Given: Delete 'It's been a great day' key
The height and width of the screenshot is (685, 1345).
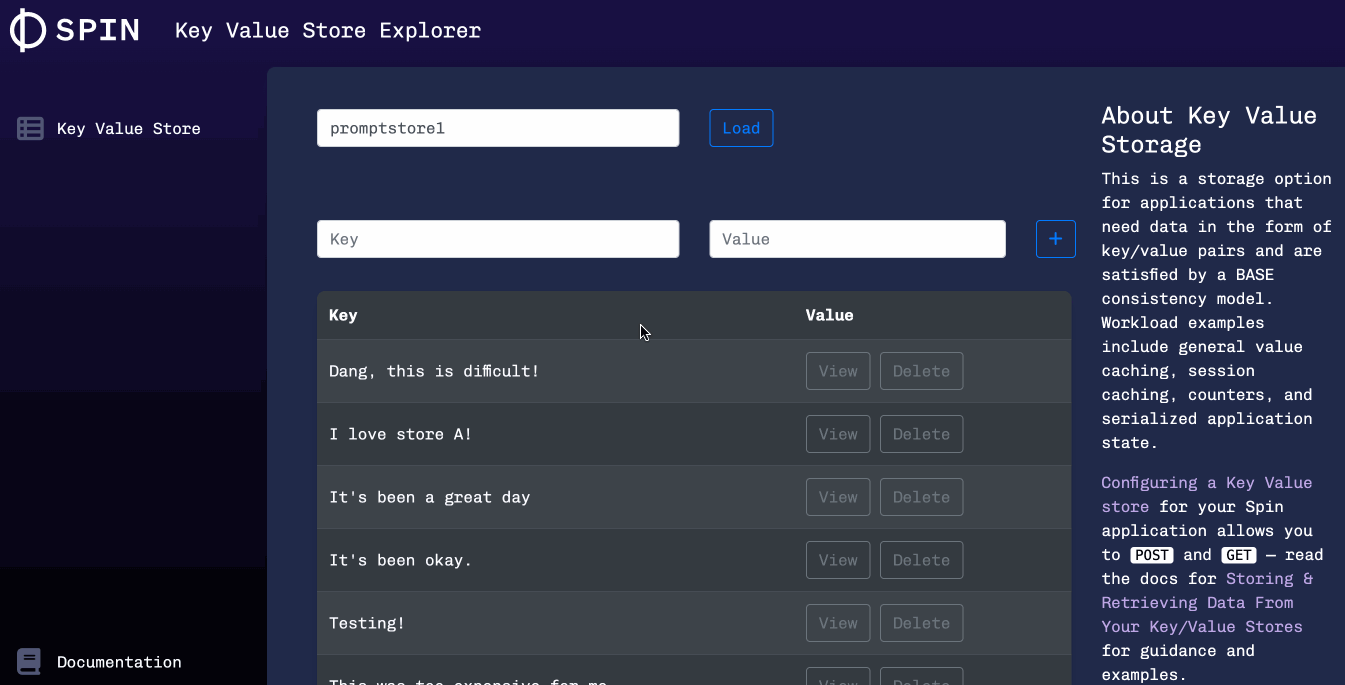Looking at the screenshot, I should pyautogui.click(x=921, y=497).
